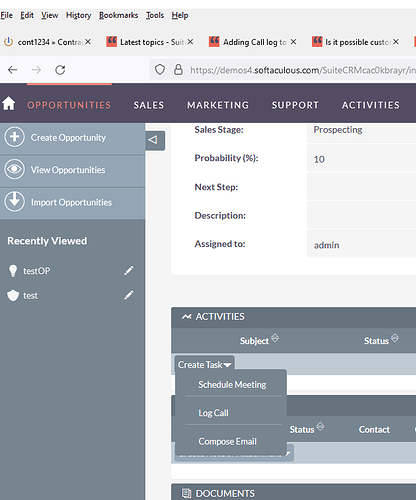Select Log Call from dropdown menu

pyautogui.click(x=213, y=413)
